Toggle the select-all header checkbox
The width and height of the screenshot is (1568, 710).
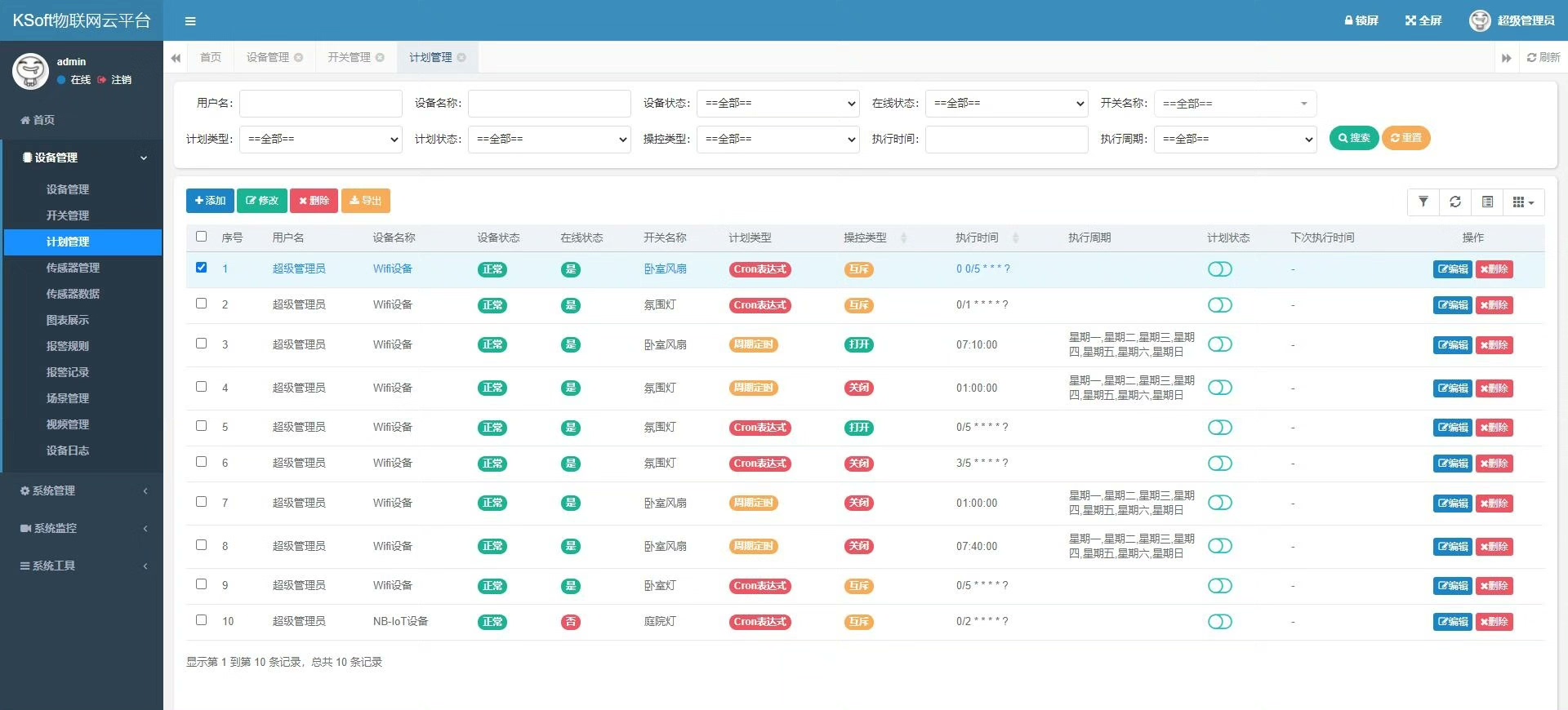click(201, 237)
